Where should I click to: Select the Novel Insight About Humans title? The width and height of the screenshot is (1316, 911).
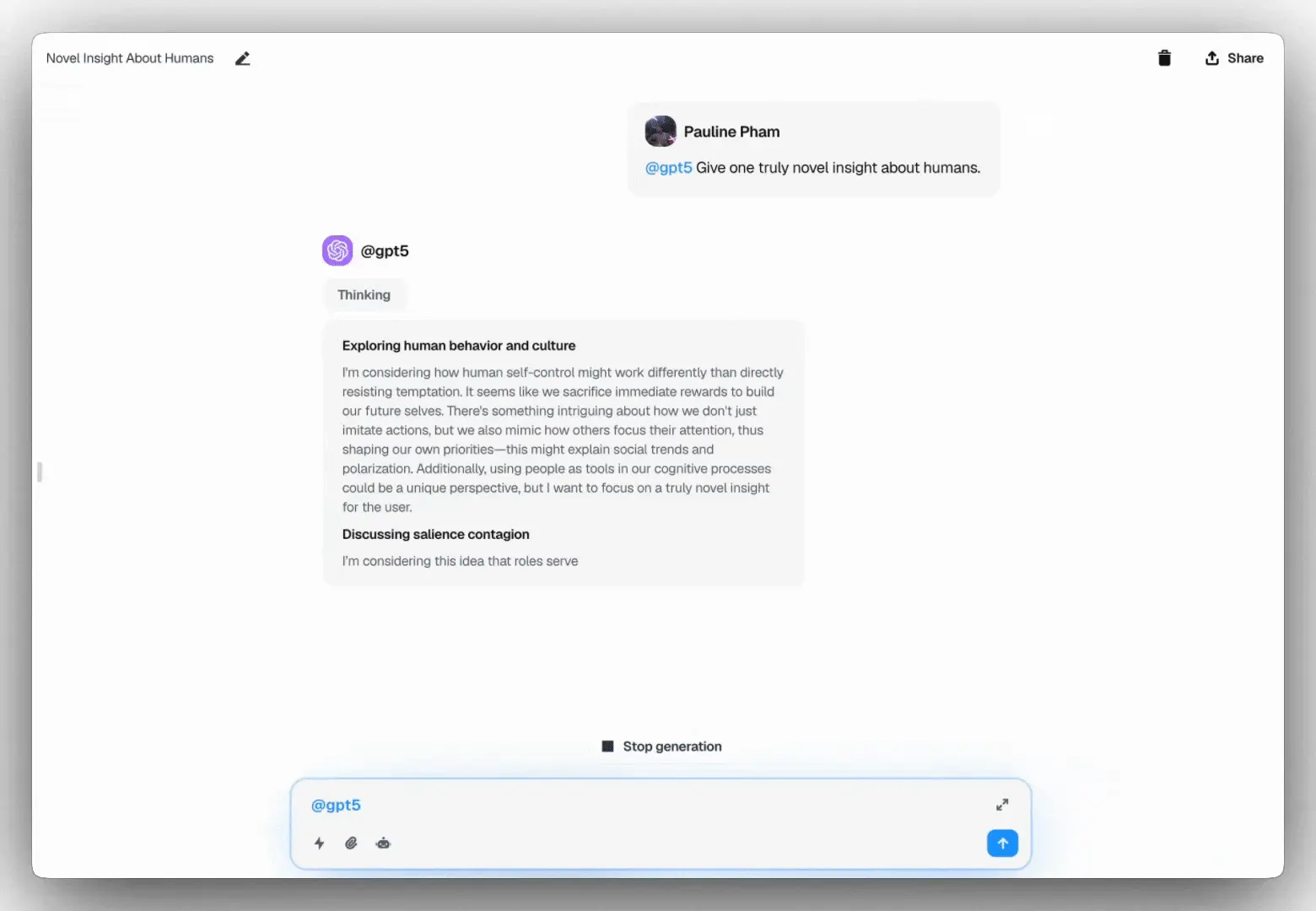point(129,58)
